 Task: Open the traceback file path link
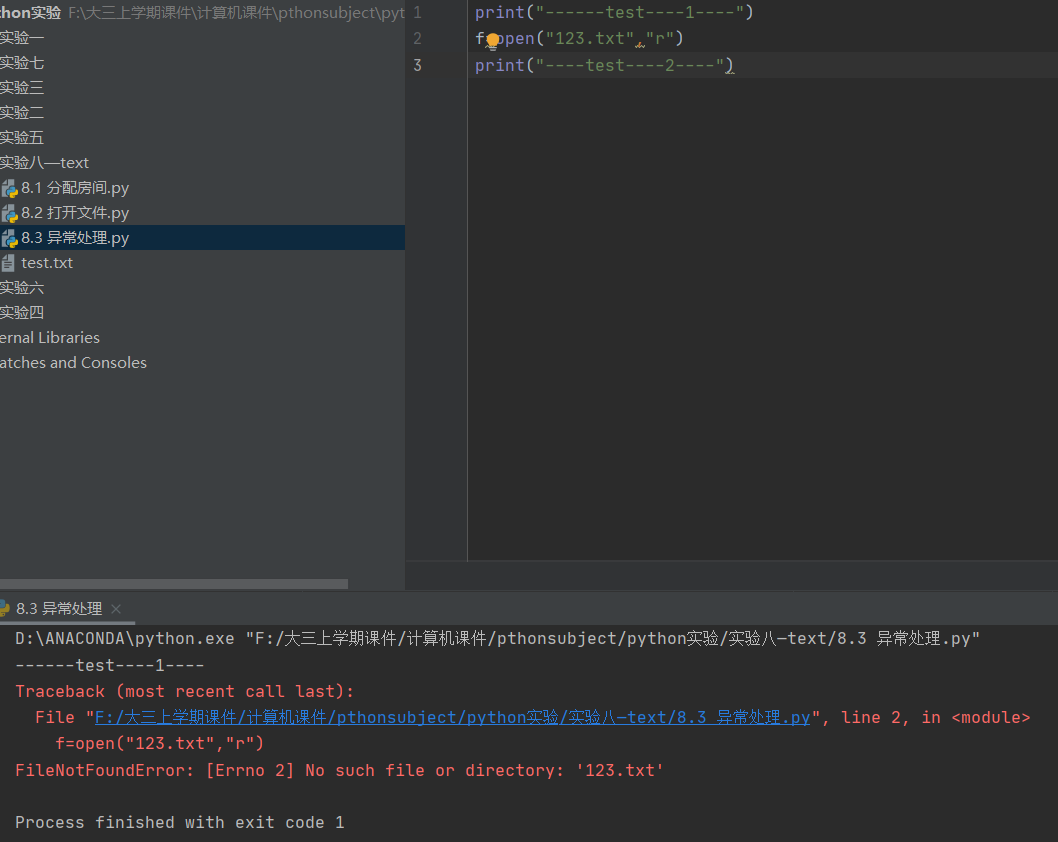pos(452,717)
